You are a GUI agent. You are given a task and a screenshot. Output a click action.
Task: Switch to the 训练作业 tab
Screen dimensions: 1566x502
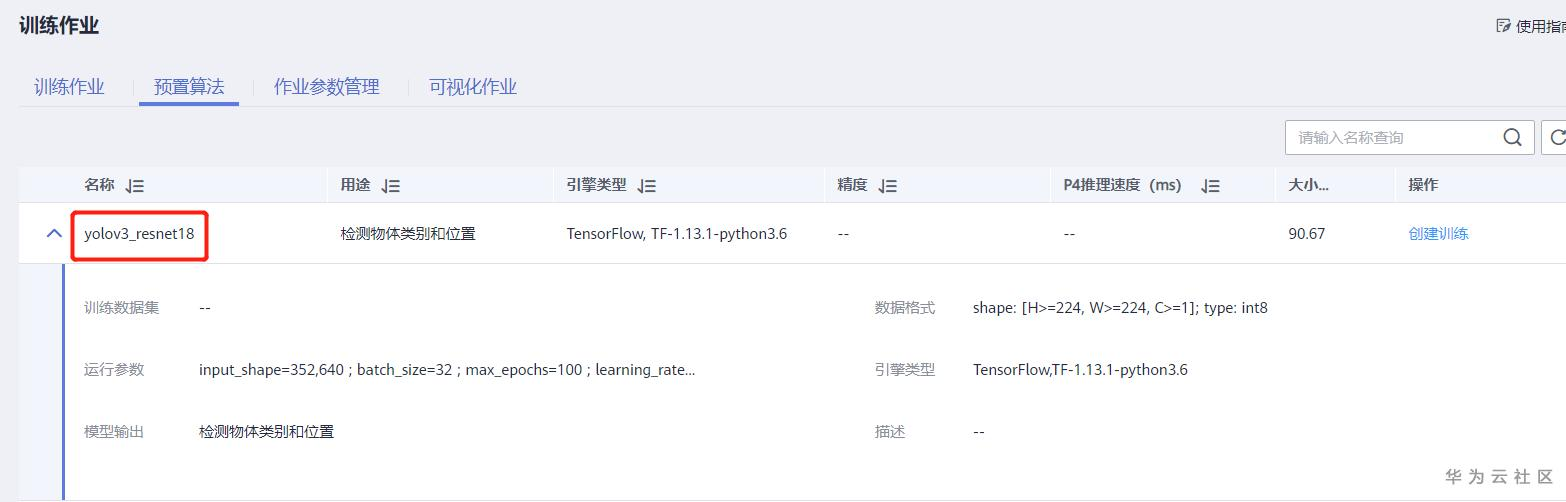click(69, 87)
